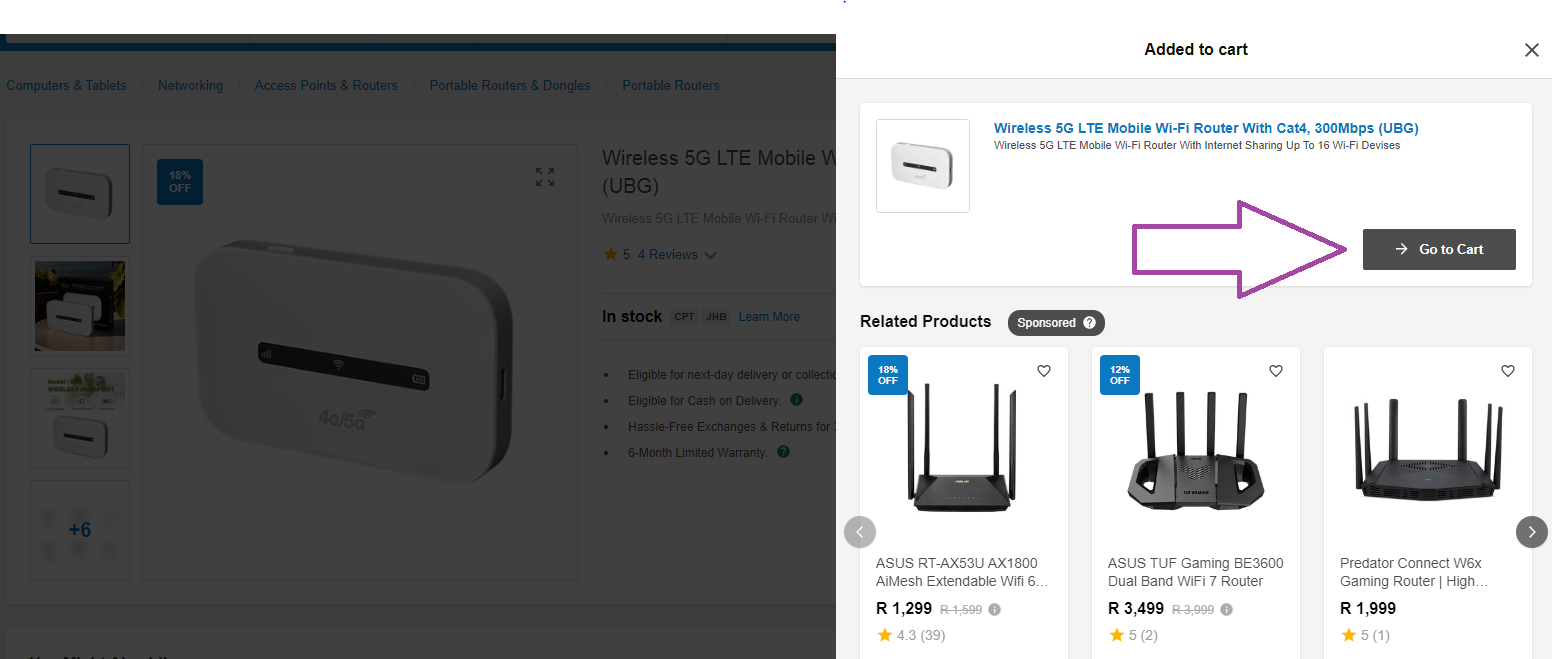Click the 5 (2) rating
Viewport: 1552px width, 659px height.
[x=1133, y=635]
